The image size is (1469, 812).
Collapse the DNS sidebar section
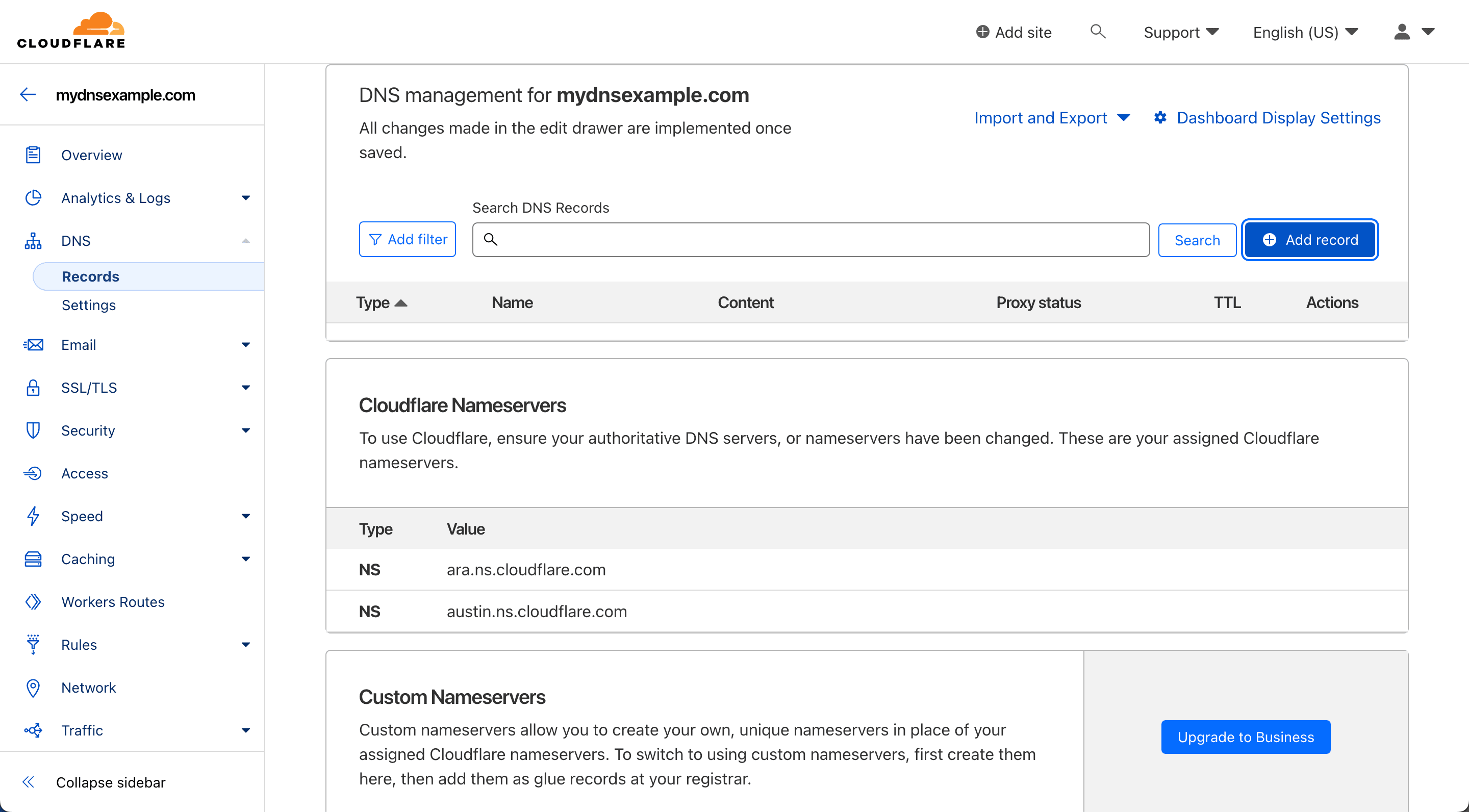[246, 240]
